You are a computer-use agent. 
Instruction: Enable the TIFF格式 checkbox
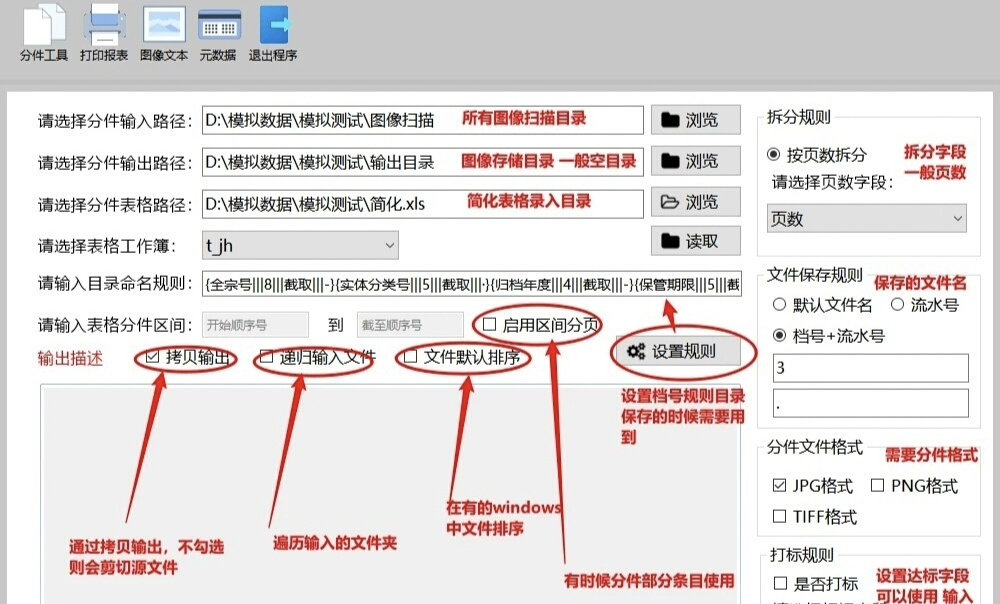tap(779, 516)
